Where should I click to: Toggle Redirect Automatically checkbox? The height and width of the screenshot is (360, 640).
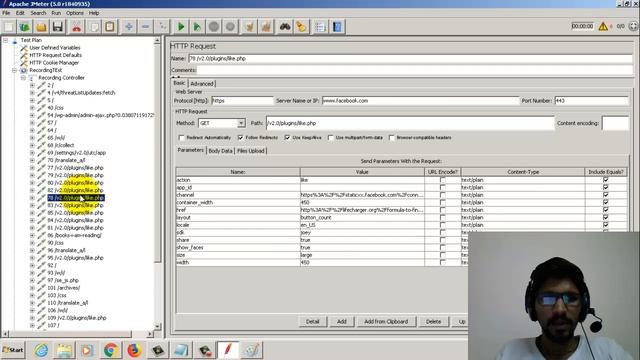[182, 138]
